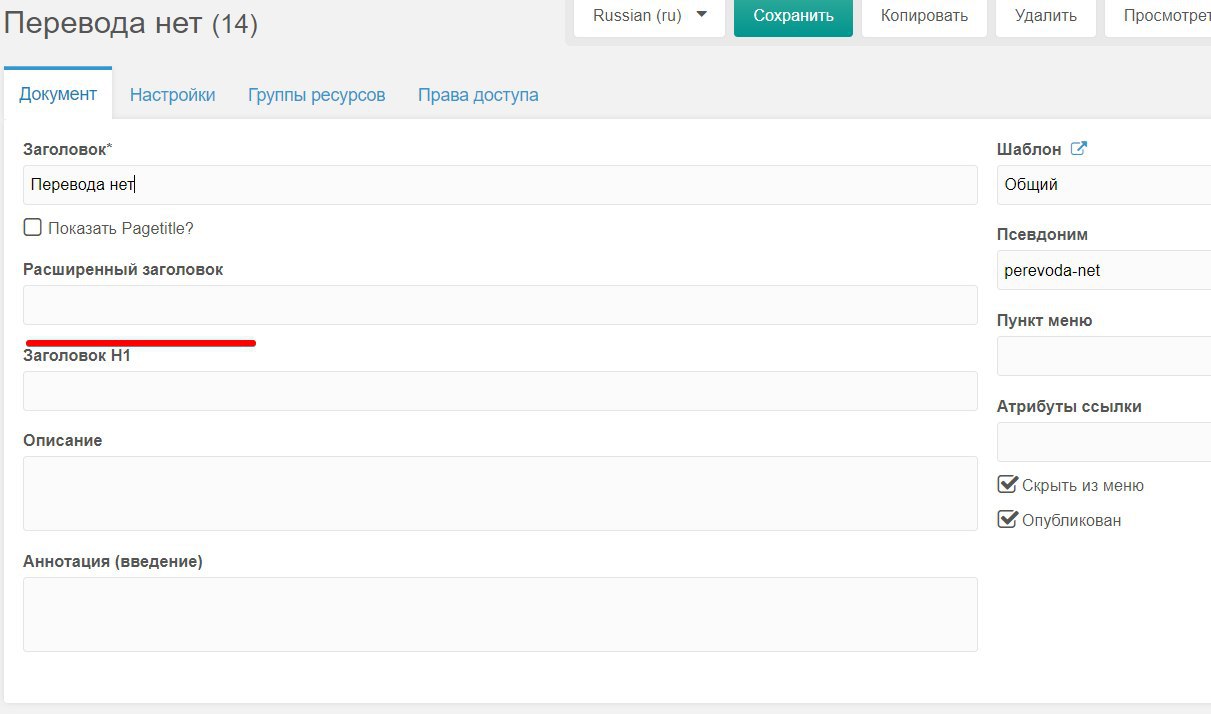
Task: Focus the Расширенный заголовок input field
Action: [x=500, y=305]
